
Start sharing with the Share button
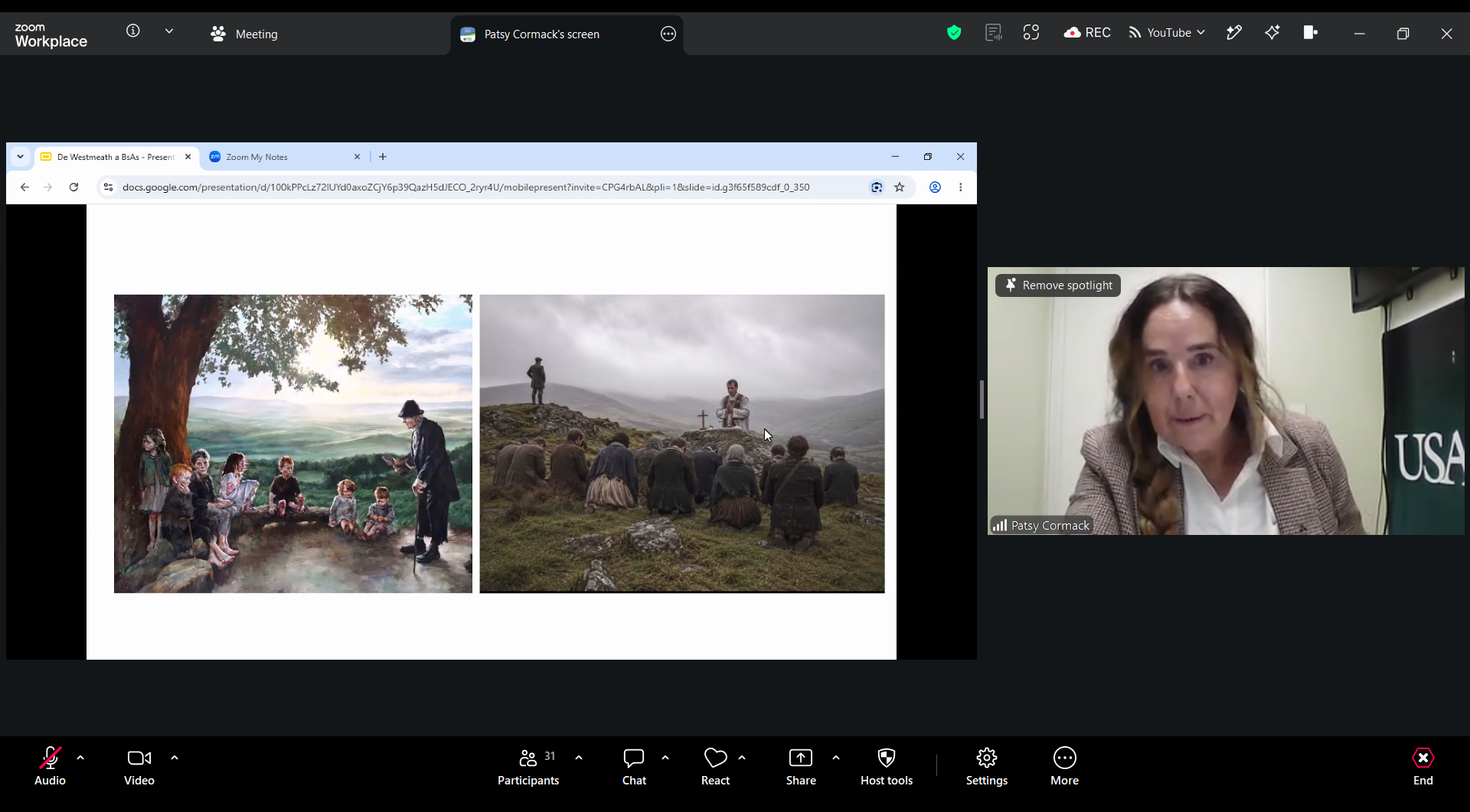pyautogui.click(x=801, y=767)
